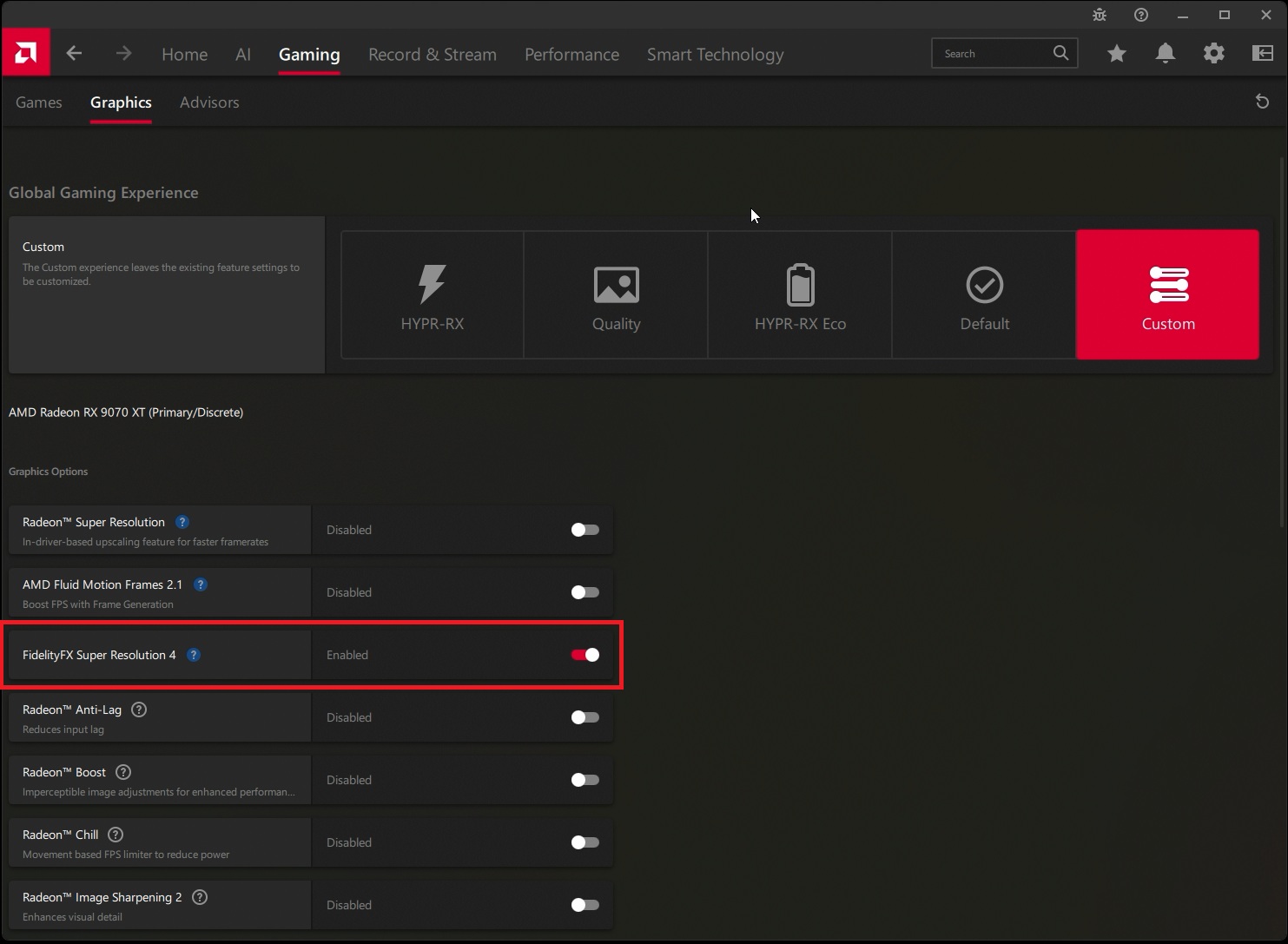The height and width of the screenshot is (944, 1288).
Task: Open help for Radeon Anti-Lag
Action: [138, 710]
